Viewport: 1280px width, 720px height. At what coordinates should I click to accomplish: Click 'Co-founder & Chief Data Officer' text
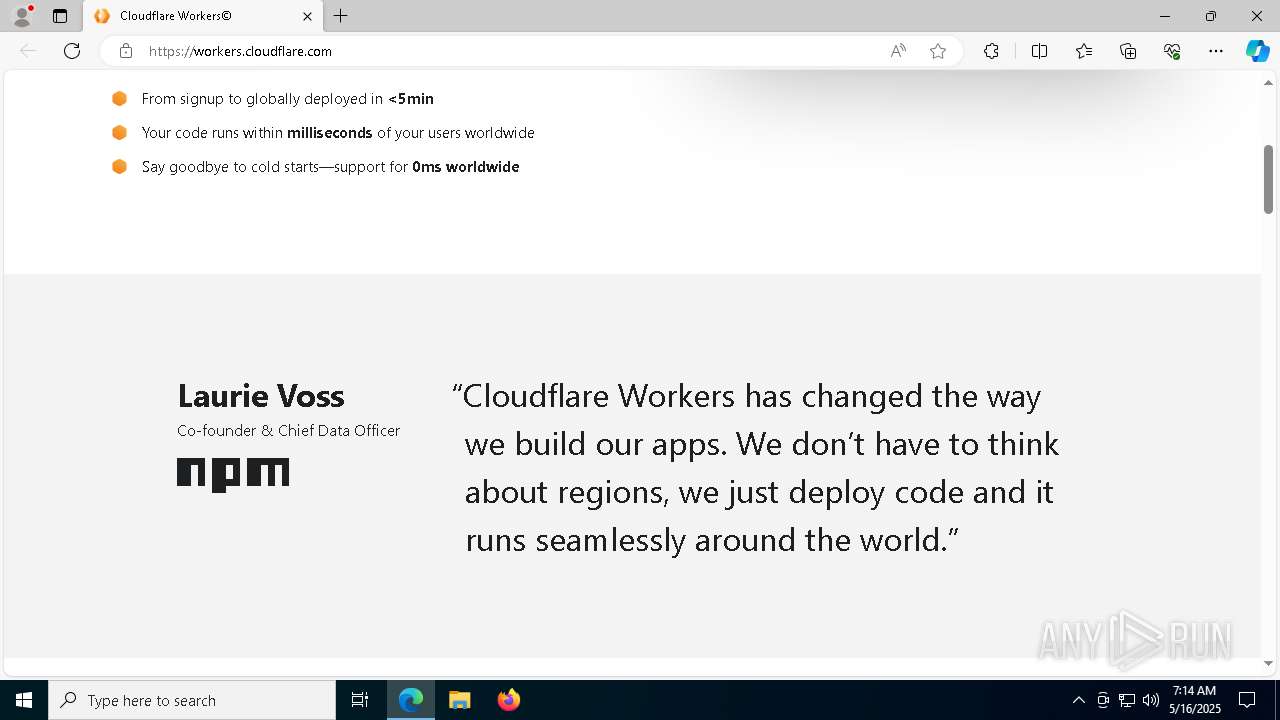coord(288,431)
